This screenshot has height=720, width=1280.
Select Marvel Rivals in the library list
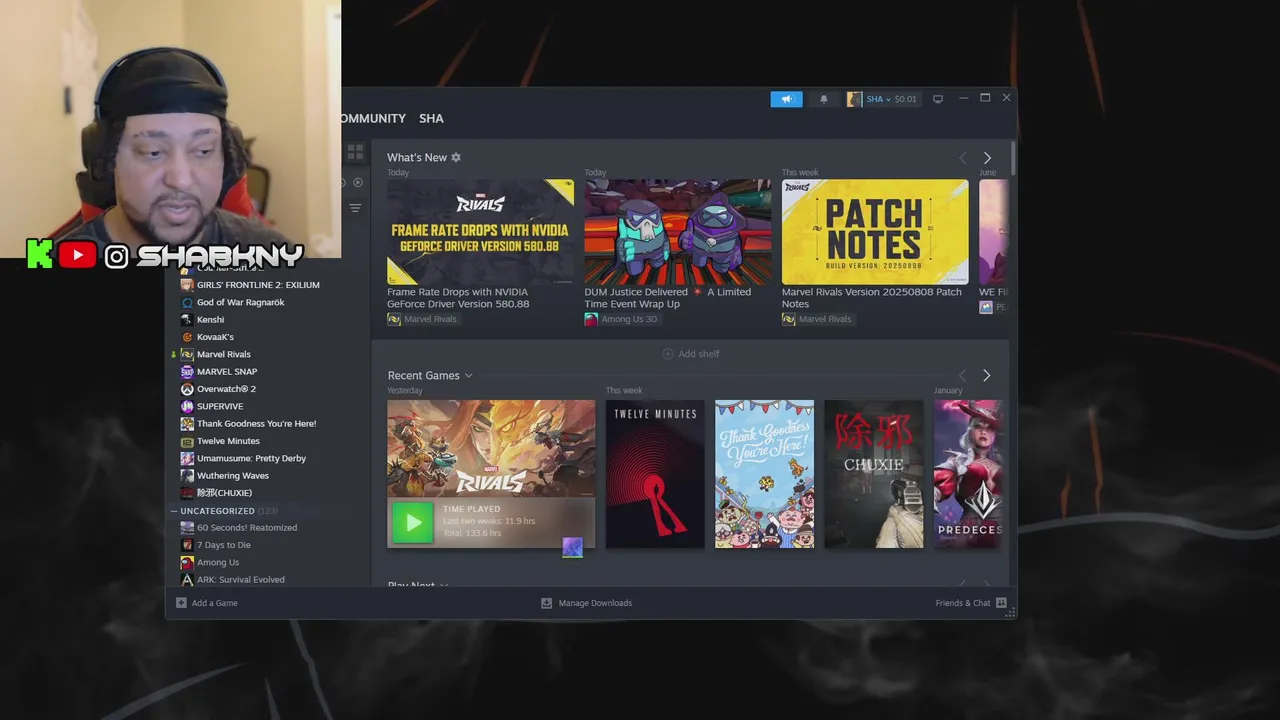[224, 354]
